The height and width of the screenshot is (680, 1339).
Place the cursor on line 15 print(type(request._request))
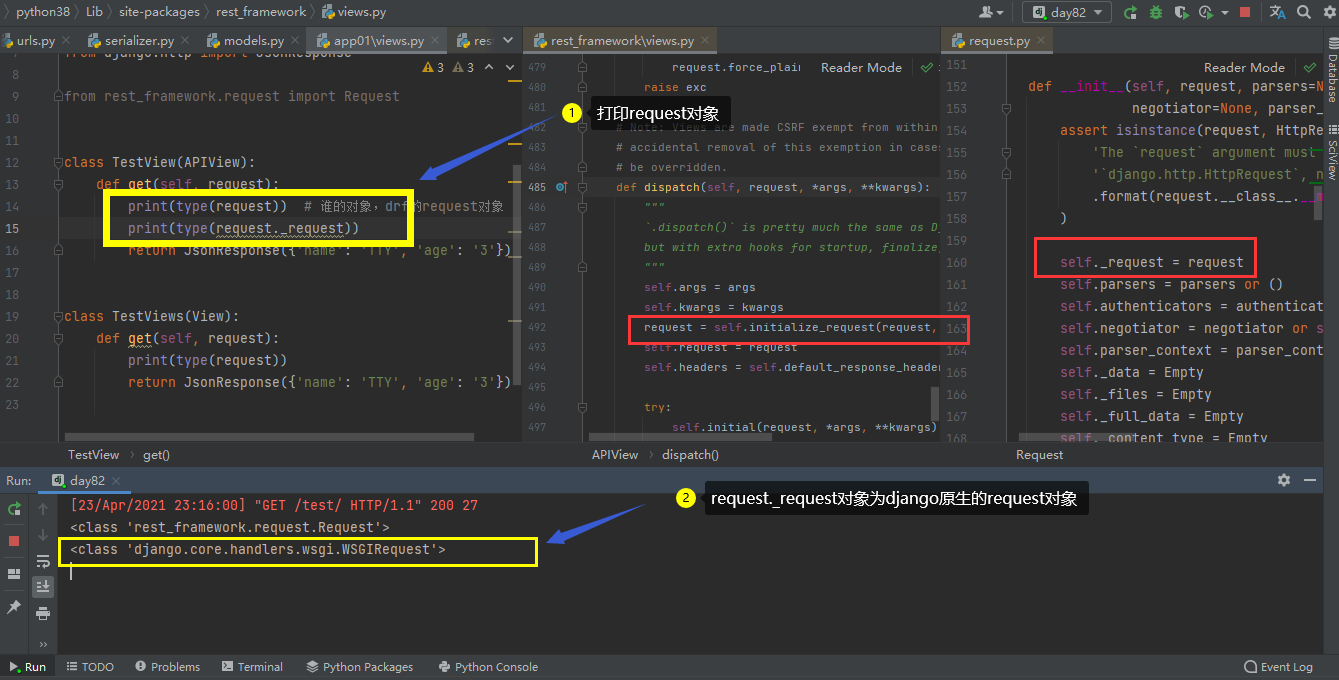tap(243, 228)
